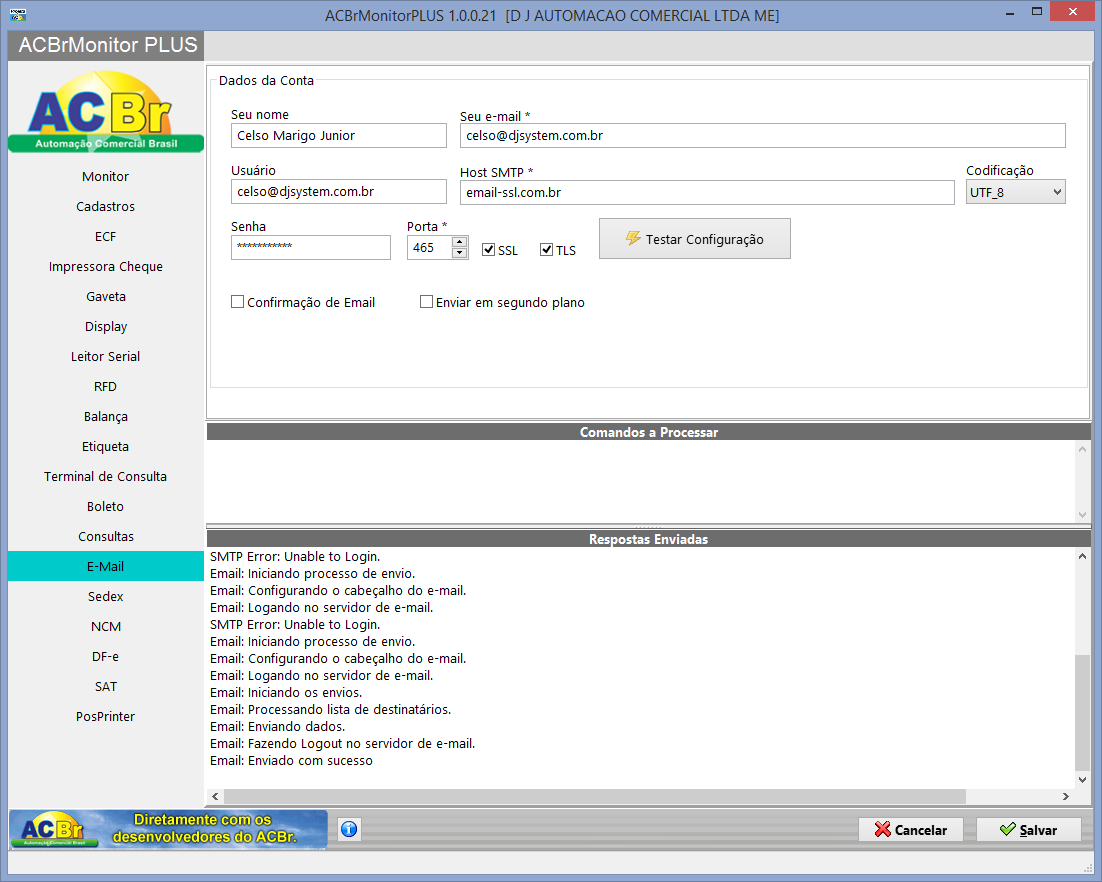This screenshot has height=882, width=1102.
Task: Open the DF-e section
Action: (x=105, y=656)
